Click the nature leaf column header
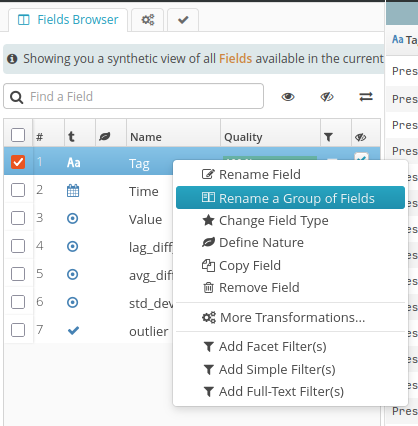Viewport: 418px width, 426px height. [105, 136]
